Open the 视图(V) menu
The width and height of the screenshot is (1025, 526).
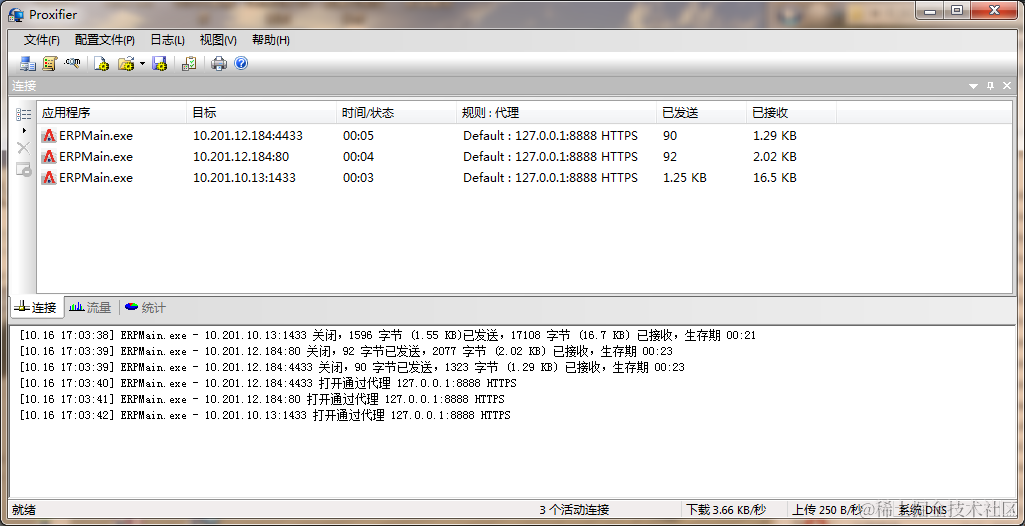[218, 40]
